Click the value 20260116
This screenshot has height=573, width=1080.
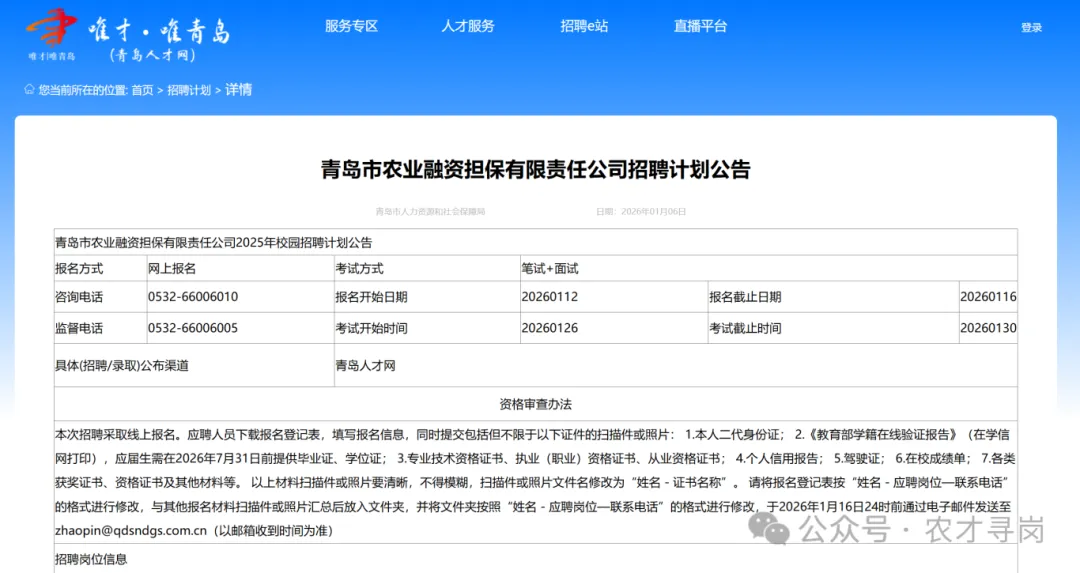(x=988, y=297)
